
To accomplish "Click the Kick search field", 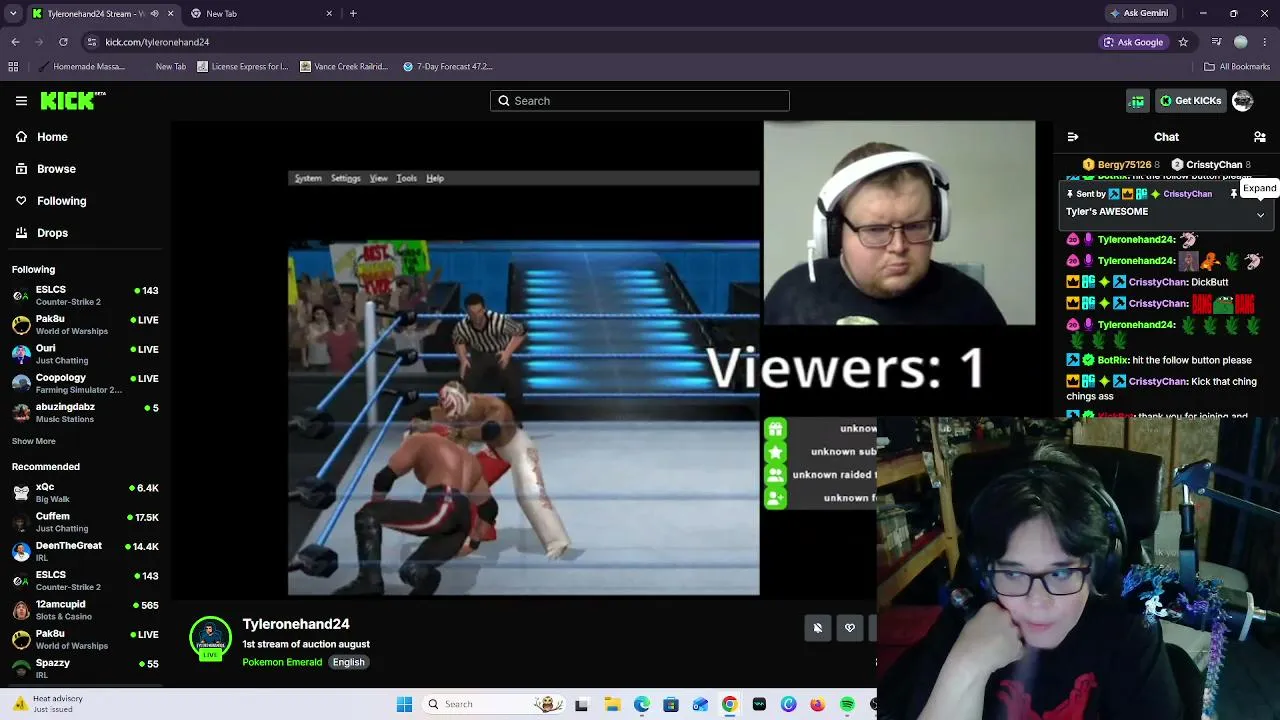I will [x=640, y=101].
